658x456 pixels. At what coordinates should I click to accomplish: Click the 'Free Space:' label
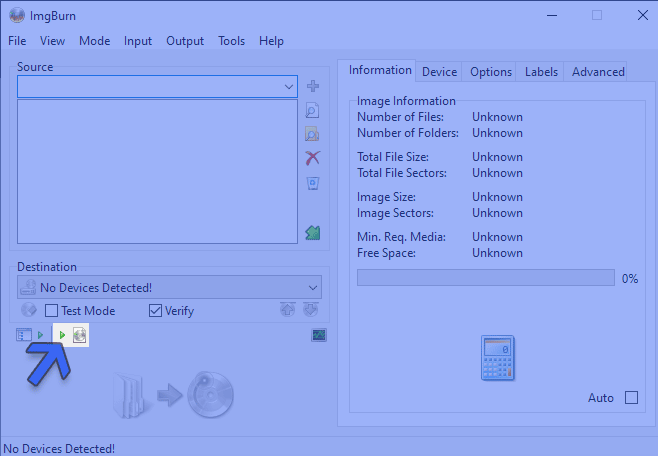tap(386, 253)
